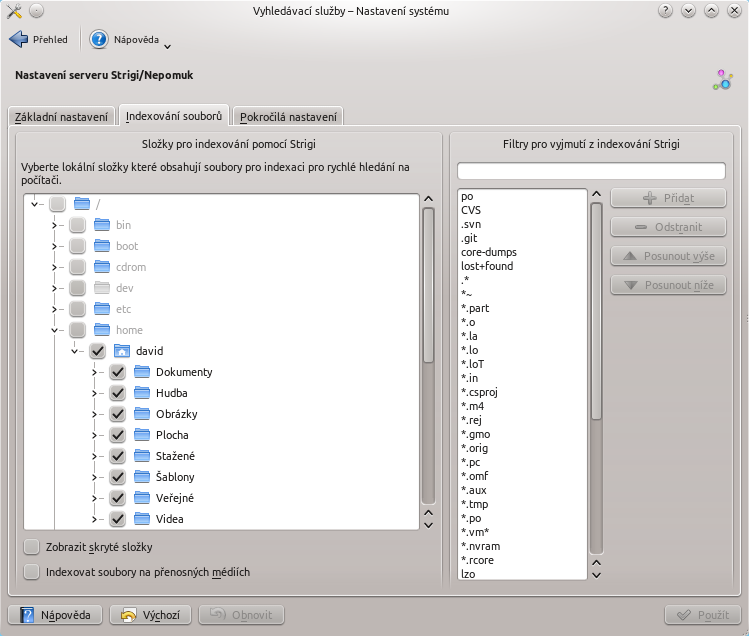Screen dimensions: 749x636
Task: Collapse the home tree node
Action: coord(54,330)
